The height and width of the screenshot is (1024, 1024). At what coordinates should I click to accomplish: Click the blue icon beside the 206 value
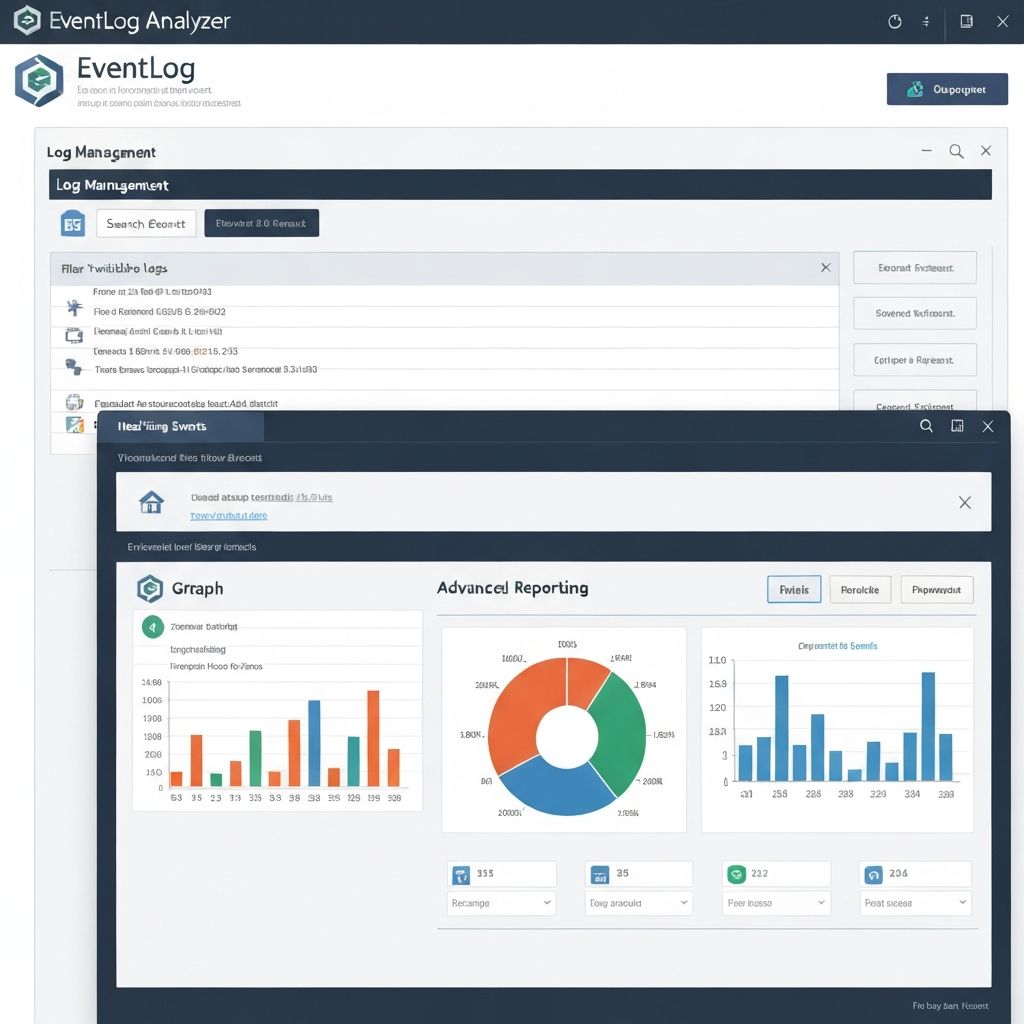click(x=874, y=874)
